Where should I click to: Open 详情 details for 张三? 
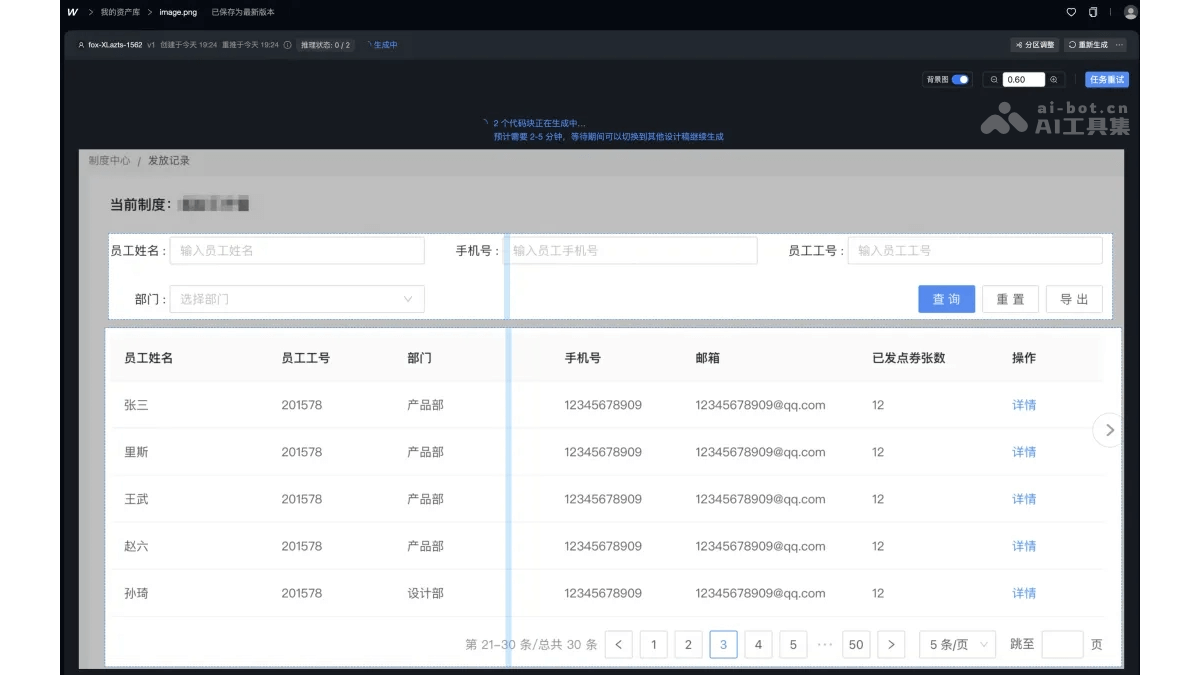(1024, 405)
